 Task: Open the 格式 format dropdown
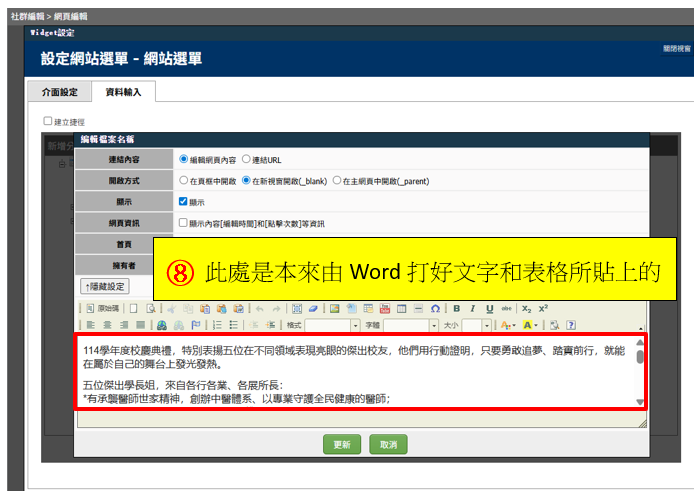354,325
